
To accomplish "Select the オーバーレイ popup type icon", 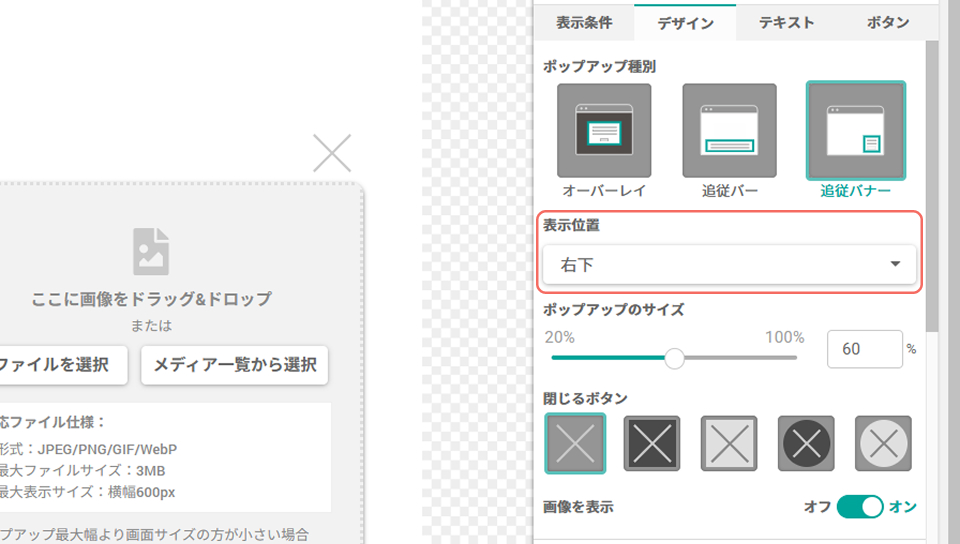I will point(604,130).
